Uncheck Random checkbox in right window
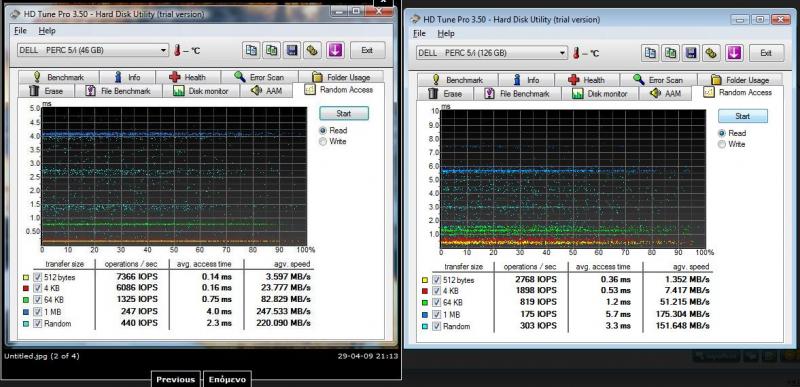This screenshot has height=387, width=800. click(x=436, y=326)
